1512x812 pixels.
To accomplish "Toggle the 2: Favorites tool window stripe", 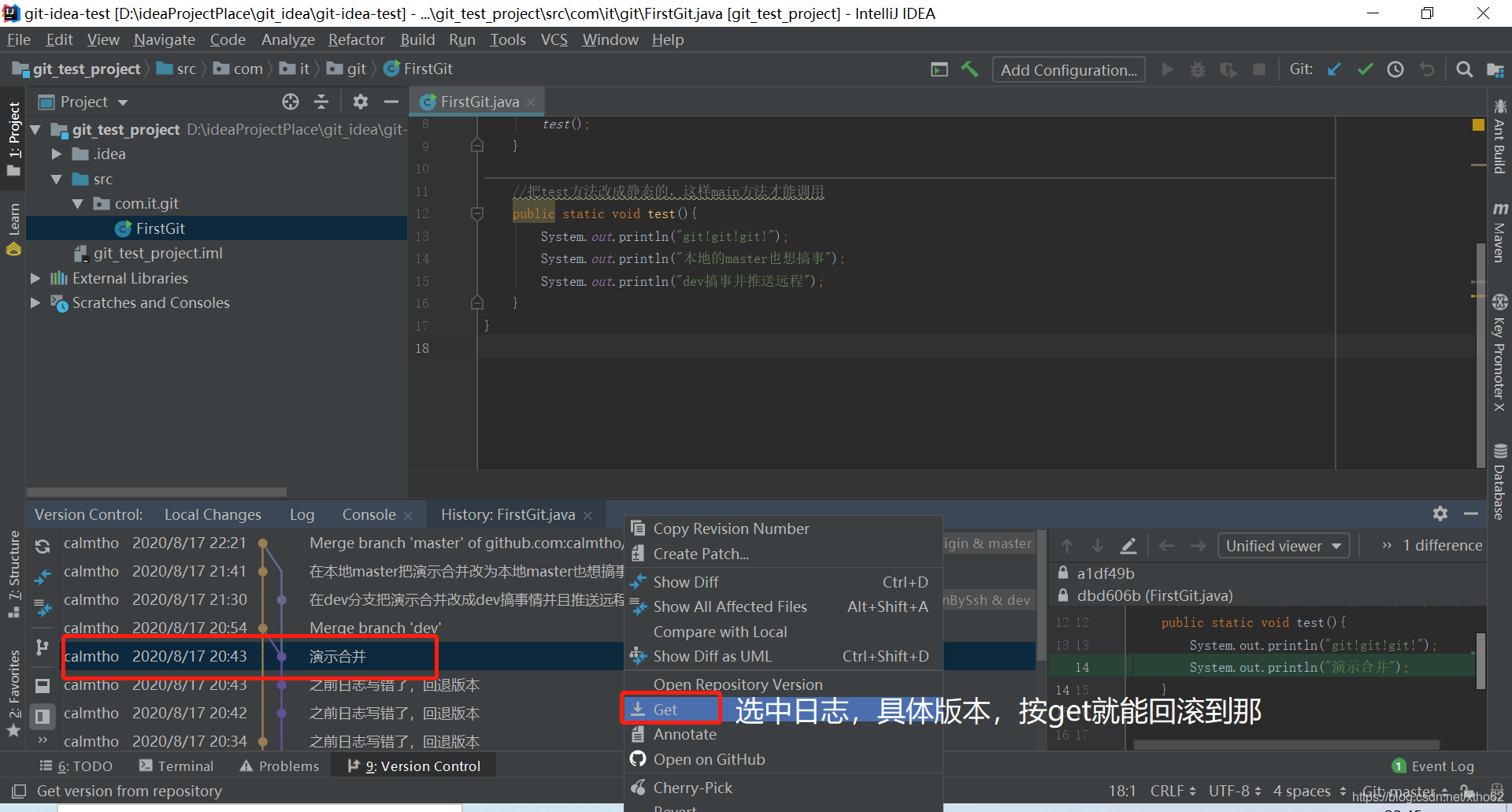I will point(13,693).
